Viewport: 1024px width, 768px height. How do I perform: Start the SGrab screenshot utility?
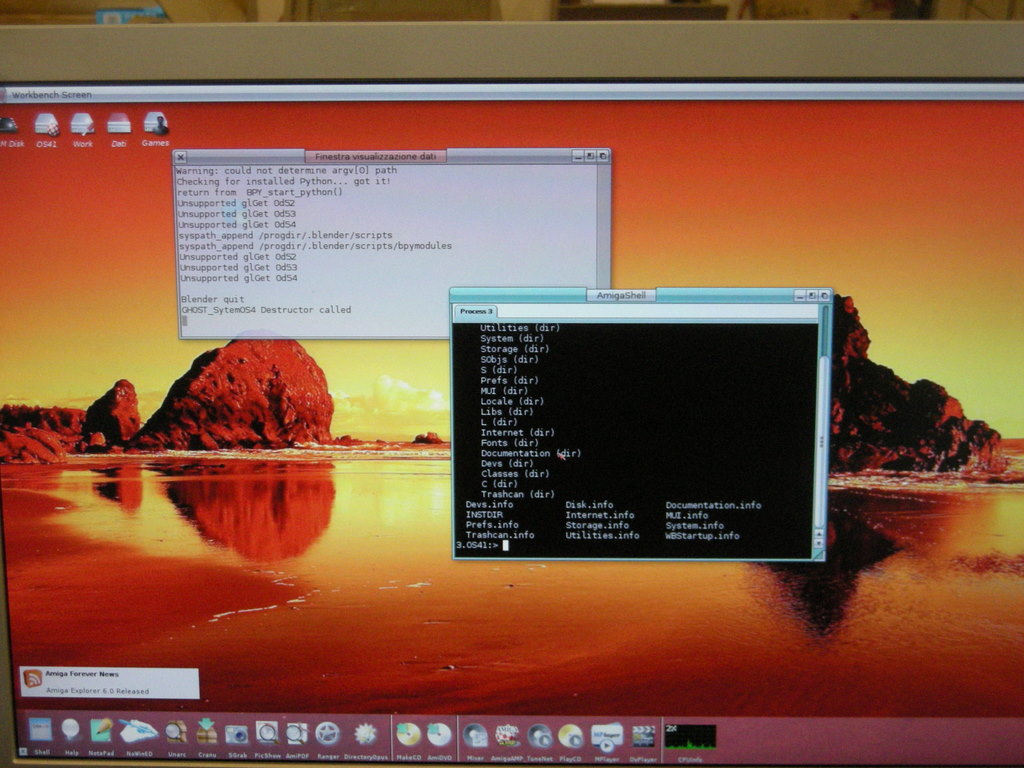click(x=236, y=733)
